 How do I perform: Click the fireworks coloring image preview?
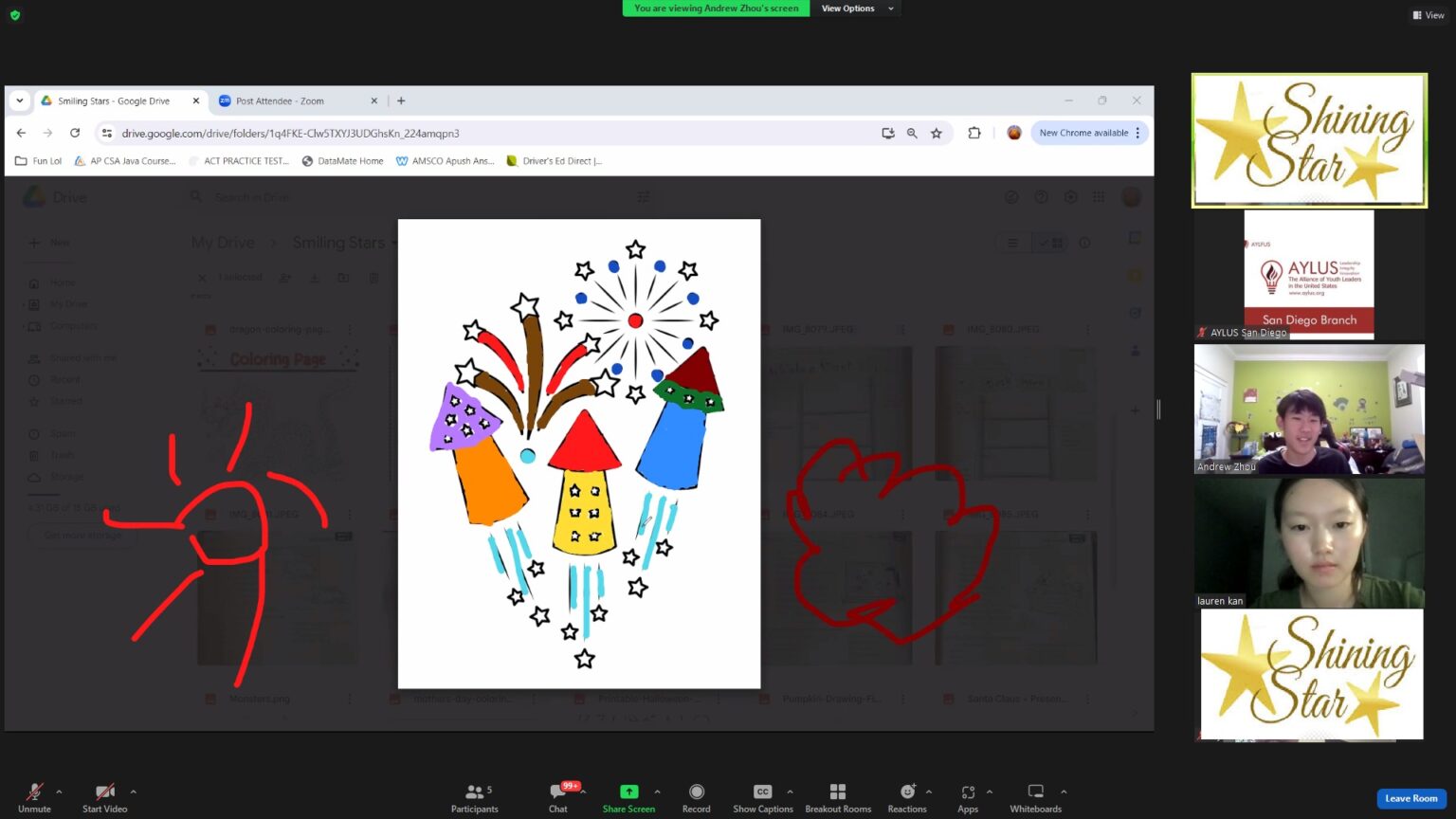[579, 454]
